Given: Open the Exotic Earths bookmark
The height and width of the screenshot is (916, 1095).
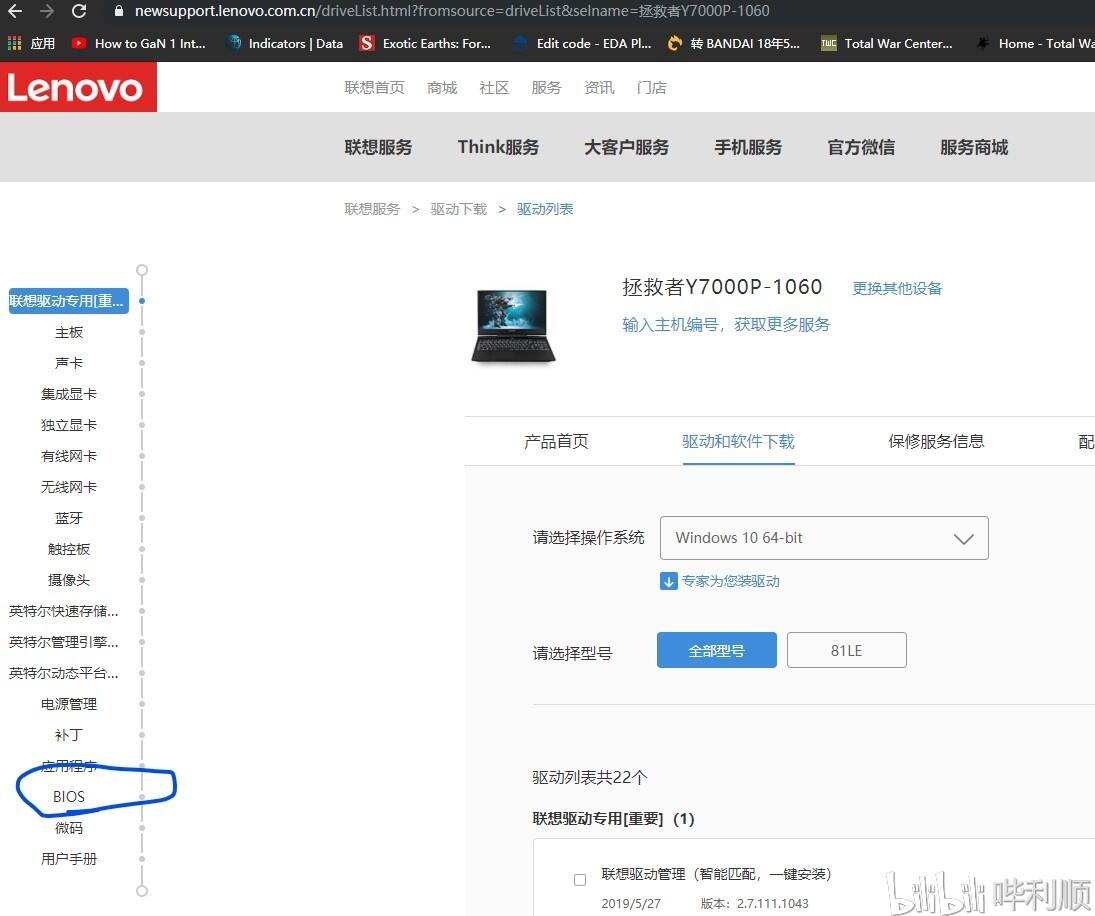Looking at the screenshot, I should [x=425, y=43].
